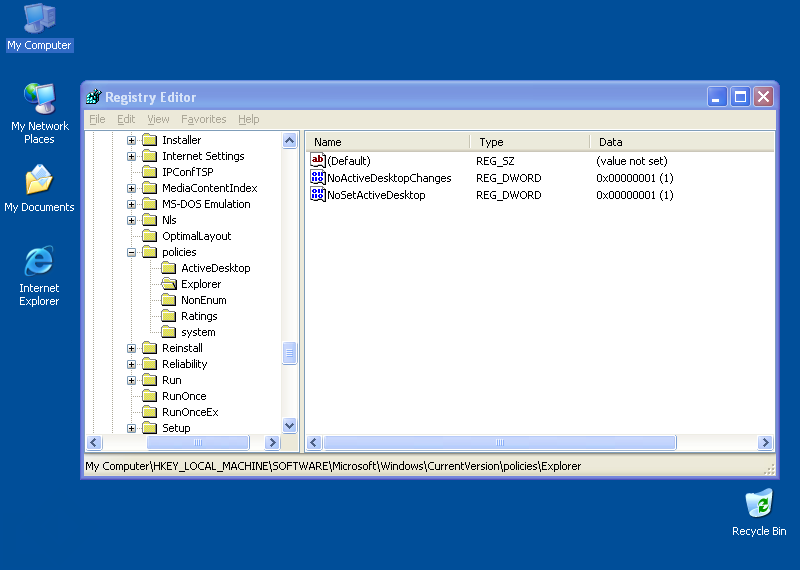
Task: Select the RunOnceEx key label
Action: point(190,412)
